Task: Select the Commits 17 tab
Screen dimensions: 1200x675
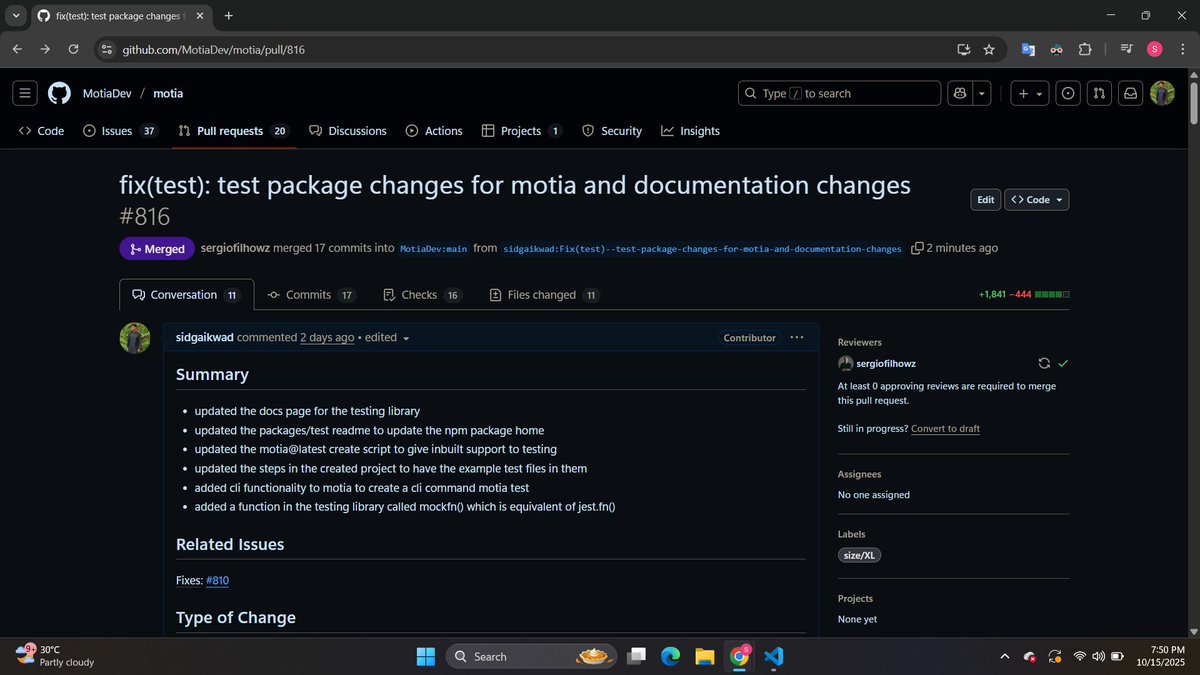Action: (311, 295)
